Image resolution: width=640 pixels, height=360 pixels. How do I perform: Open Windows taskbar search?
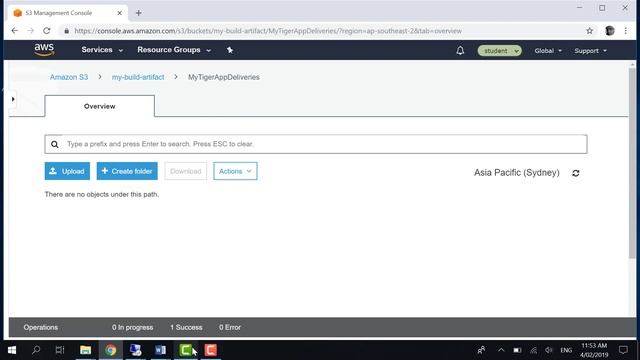click(36, 350)
